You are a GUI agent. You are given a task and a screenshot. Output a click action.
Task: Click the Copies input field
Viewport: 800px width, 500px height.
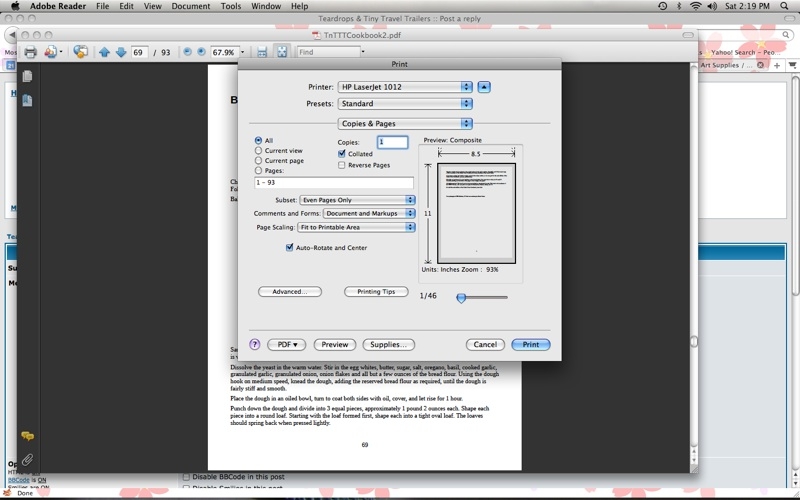coord(392,142)
